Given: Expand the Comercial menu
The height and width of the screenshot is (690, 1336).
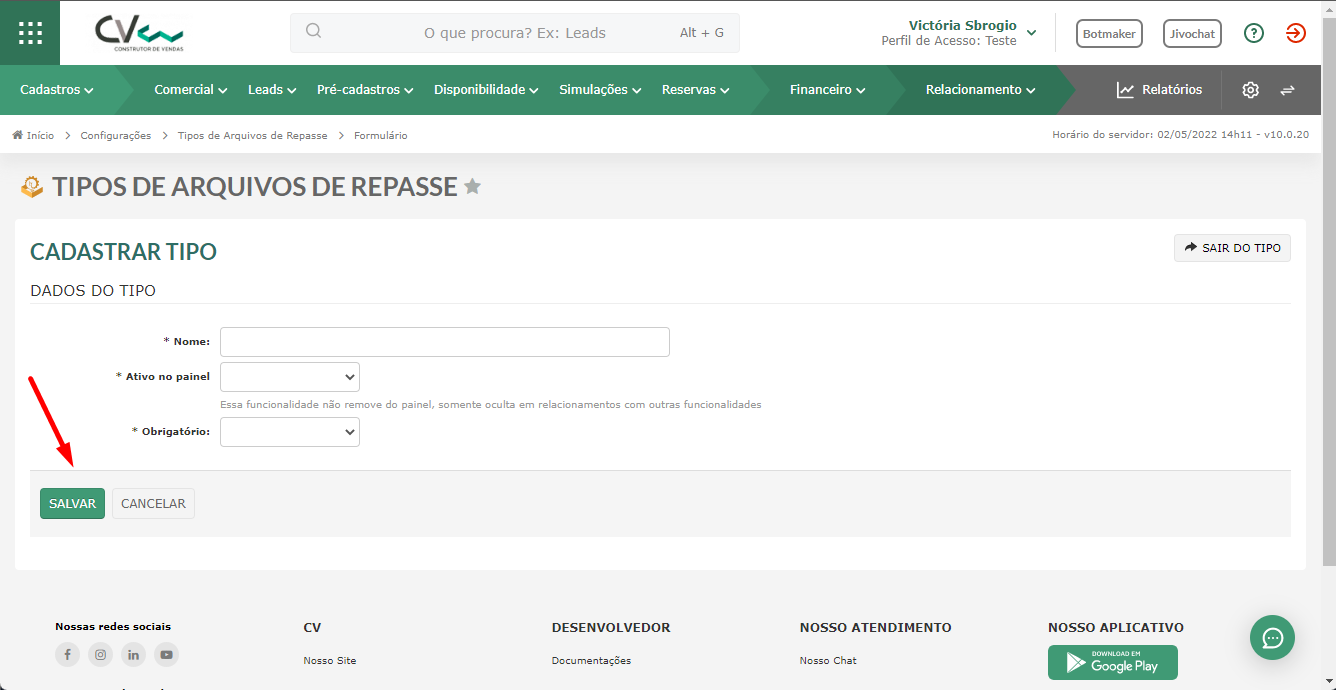Looking at the screenshot, I should click(191, 90).
